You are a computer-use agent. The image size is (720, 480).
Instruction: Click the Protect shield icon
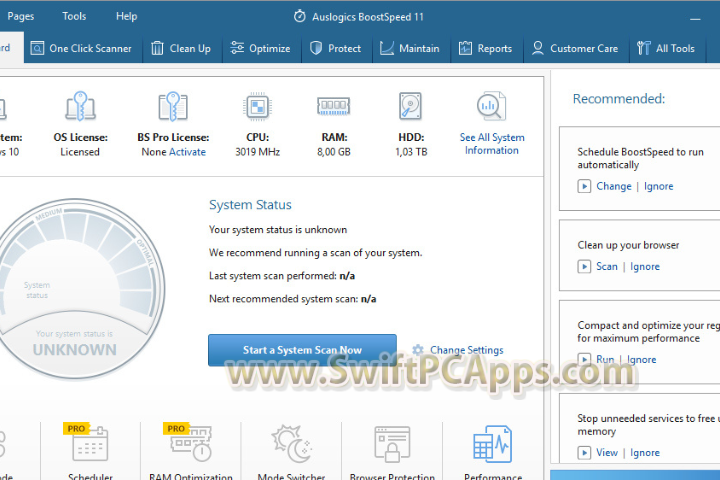tap(316, 48)
